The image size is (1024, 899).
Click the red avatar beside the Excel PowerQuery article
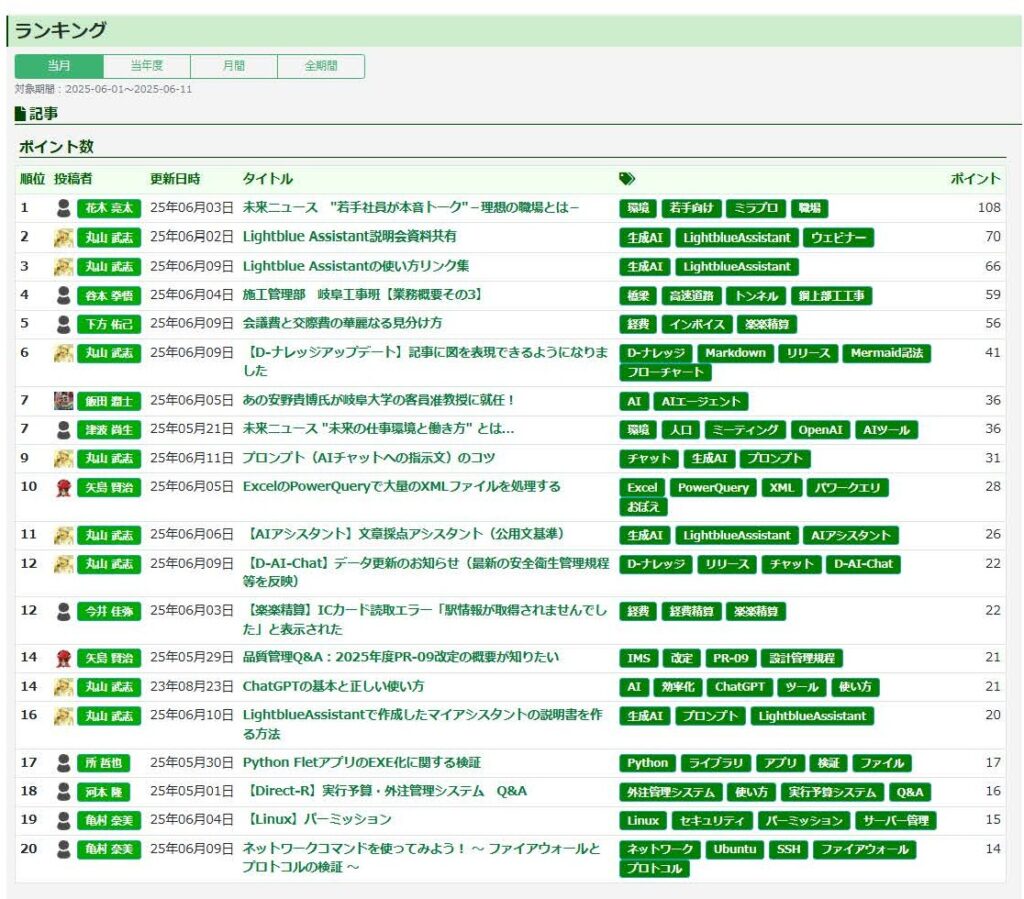(64, 487)
